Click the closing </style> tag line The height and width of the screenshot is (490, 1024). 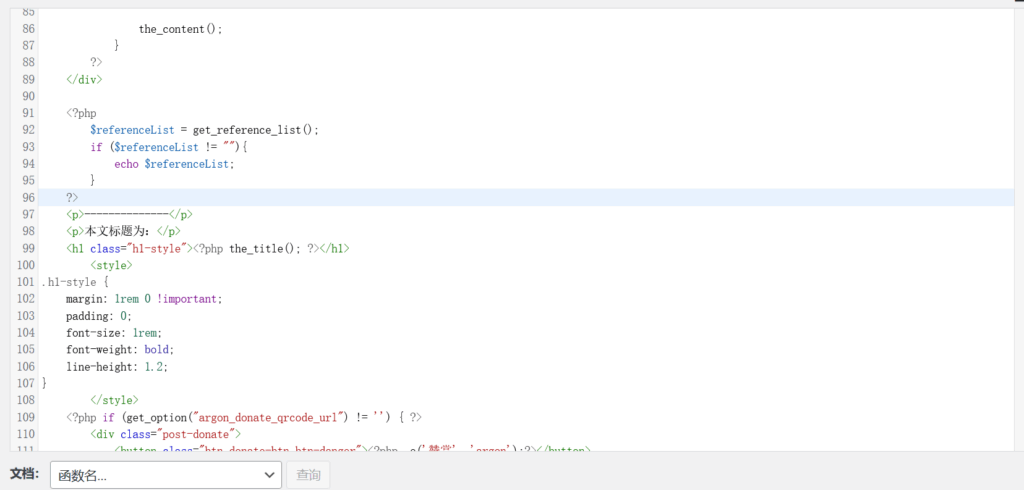pos(114,400)
